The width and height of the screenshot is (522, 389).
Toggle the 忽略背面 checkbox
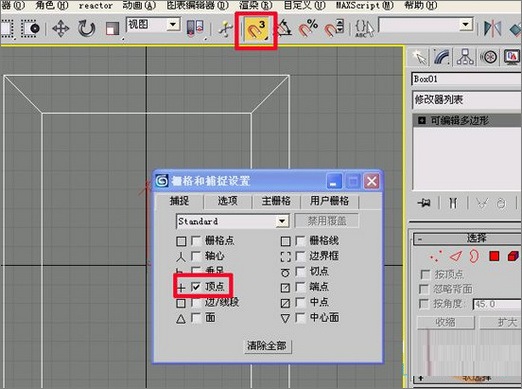pyautogui.click(x=424, y=289)
